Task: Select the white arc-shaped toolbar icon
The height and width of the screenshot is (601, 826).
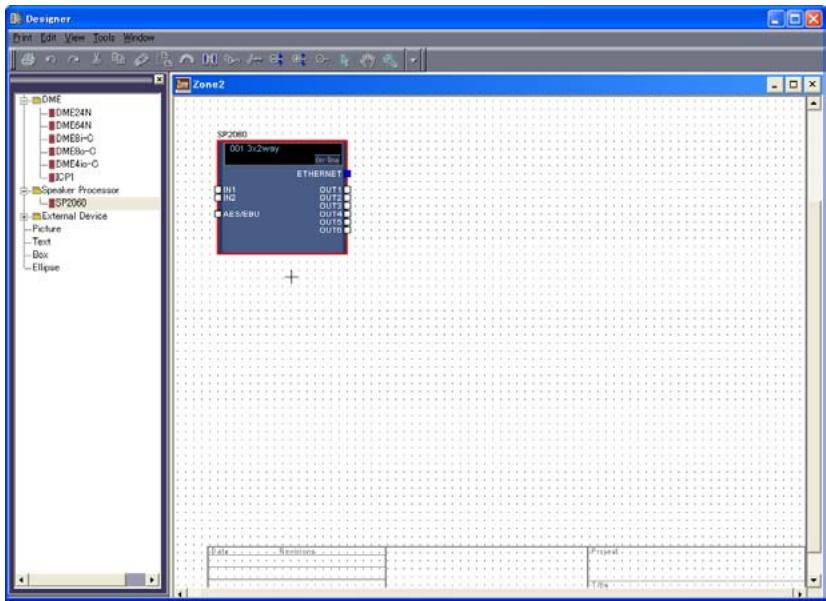Action: 186,60
